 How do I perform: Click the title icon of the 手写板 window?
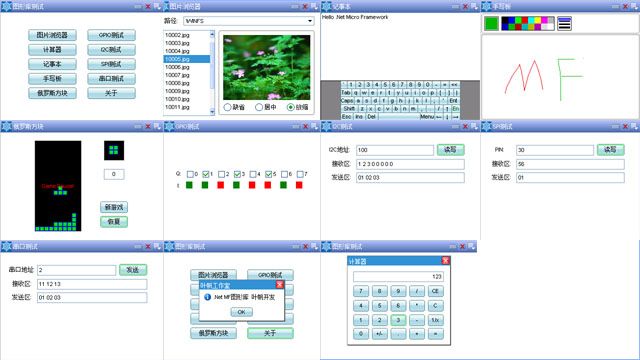[x=486, y=7]
